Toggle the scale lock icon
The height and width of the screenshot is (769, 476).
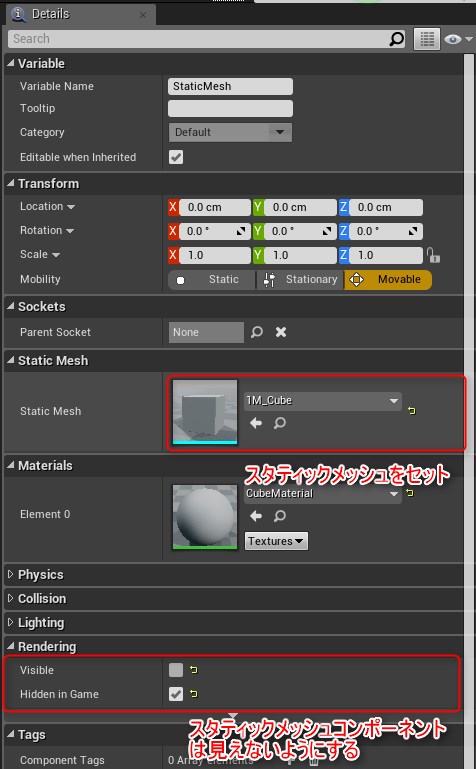[433, 255]
